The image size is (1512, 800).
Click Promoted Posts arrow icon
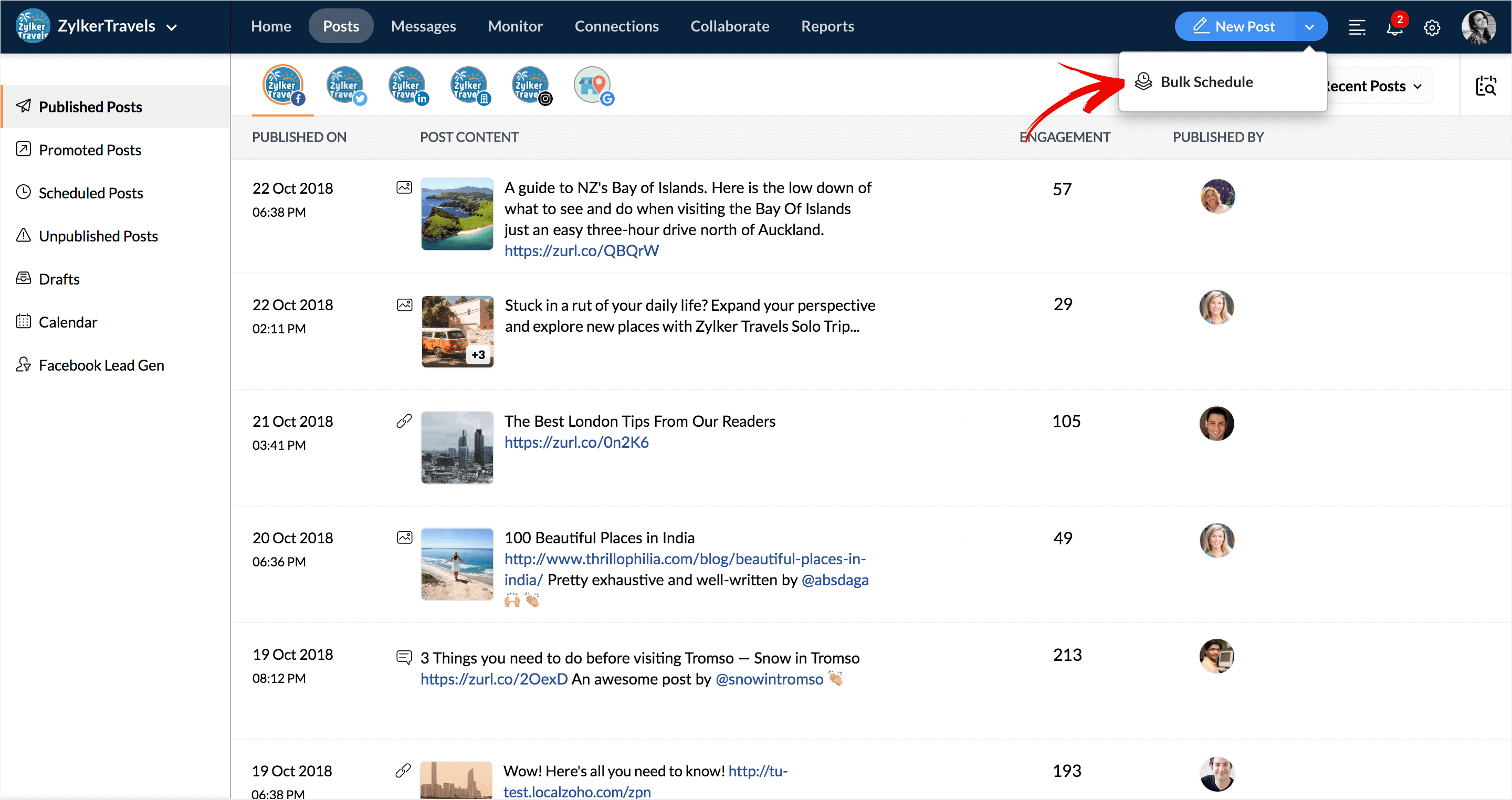24,149
